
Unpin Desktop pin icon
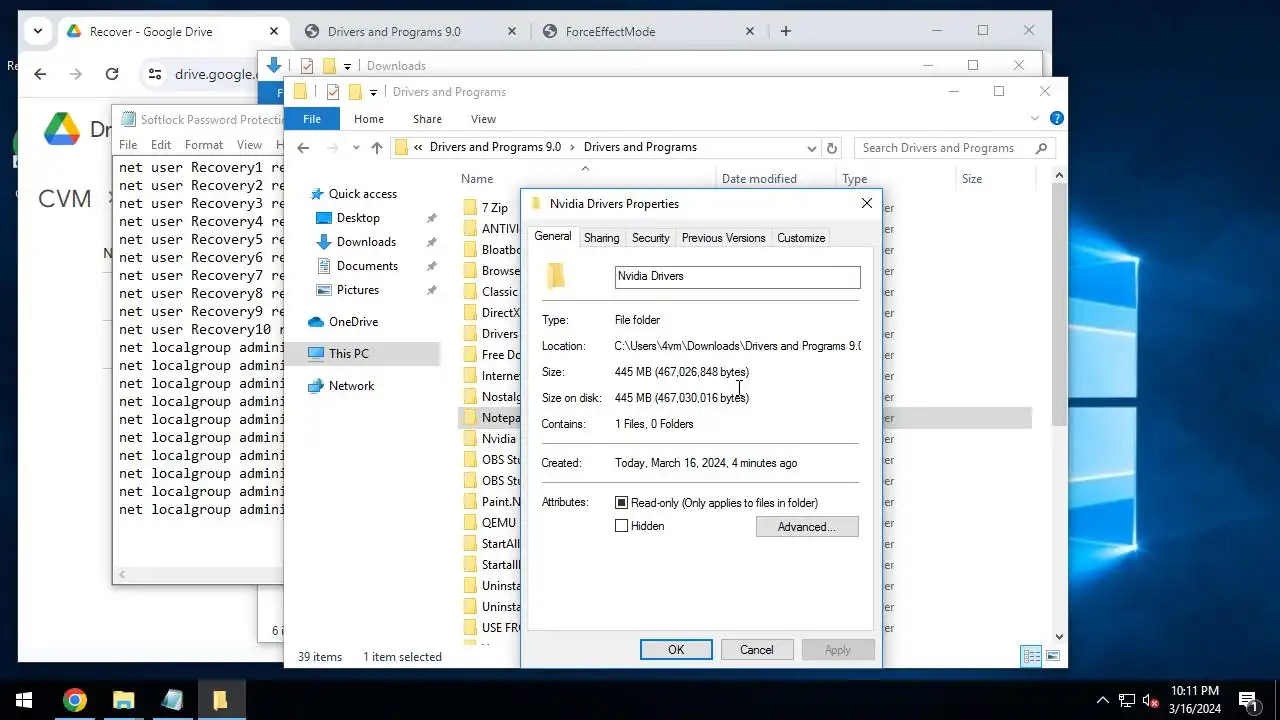click(x=432, y=218)
